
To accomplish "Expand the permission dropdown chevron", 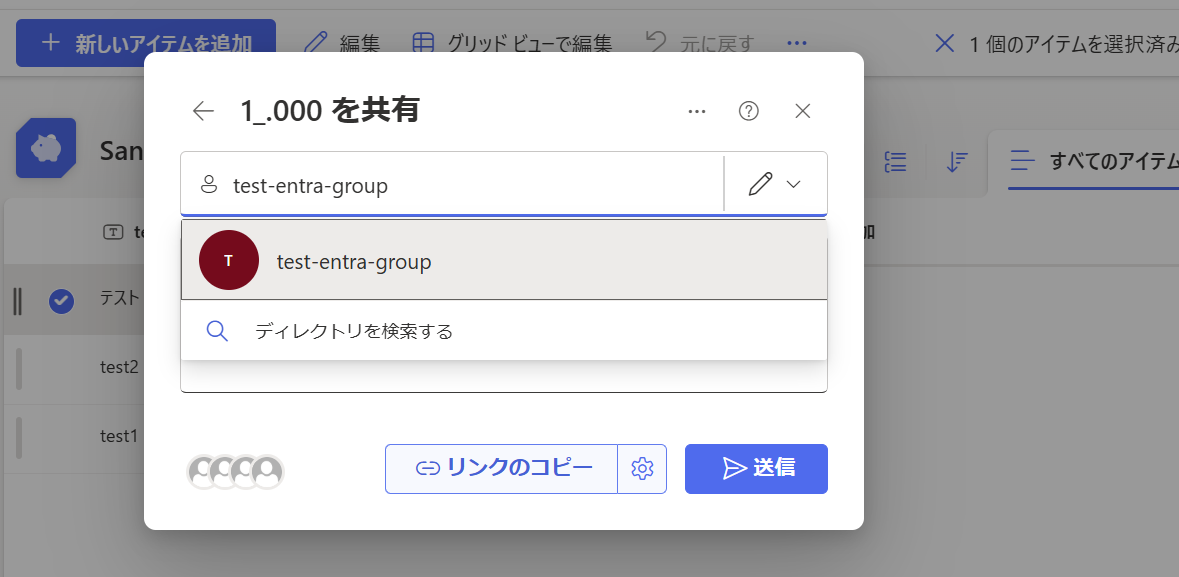I will pos(794,181).
